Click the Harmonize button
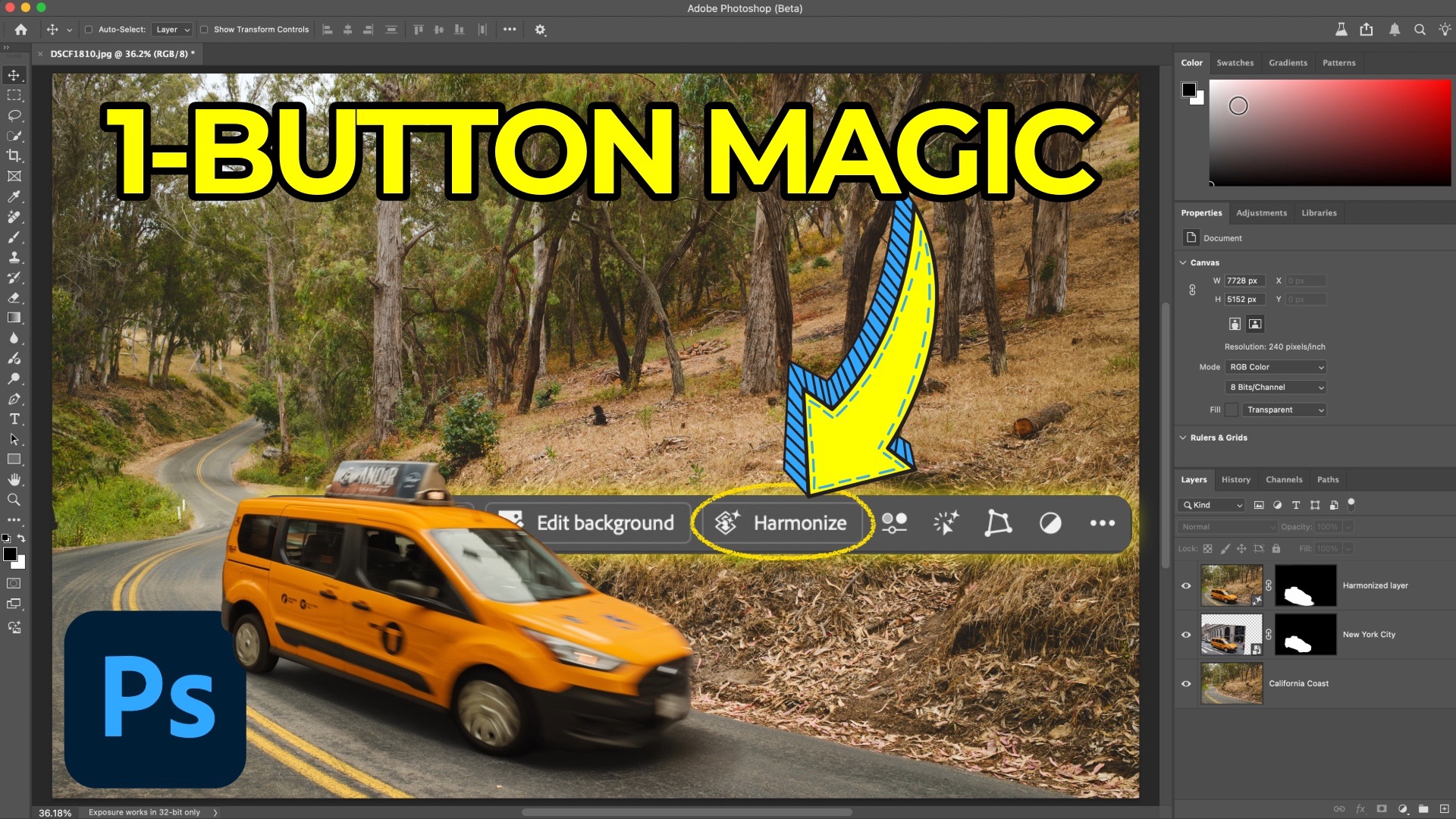Viewport: 1456px width, 819px height. [x=783, y=523]
